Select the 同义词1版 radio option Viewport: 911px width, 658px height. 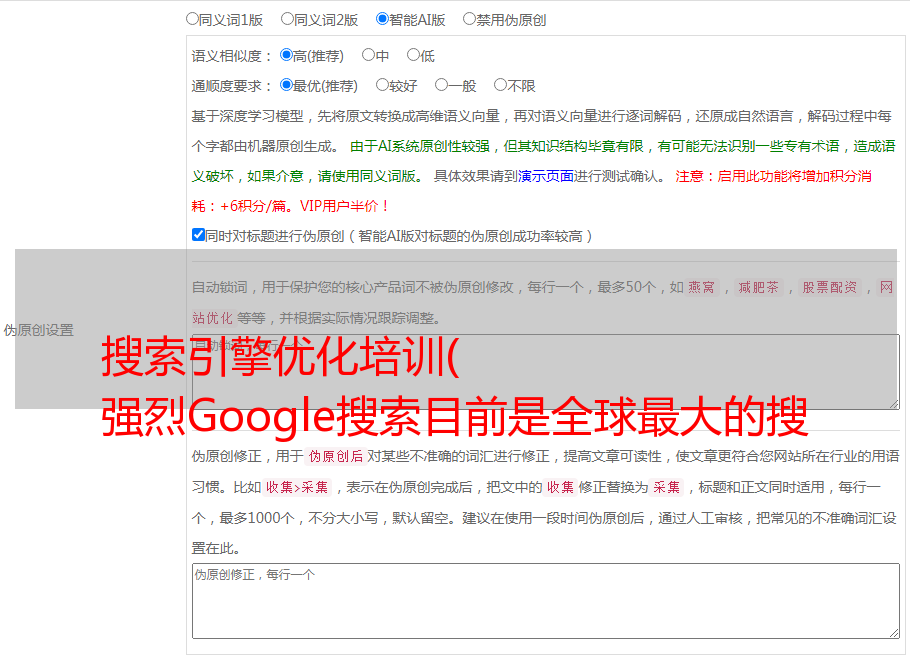tap(192, 19)
